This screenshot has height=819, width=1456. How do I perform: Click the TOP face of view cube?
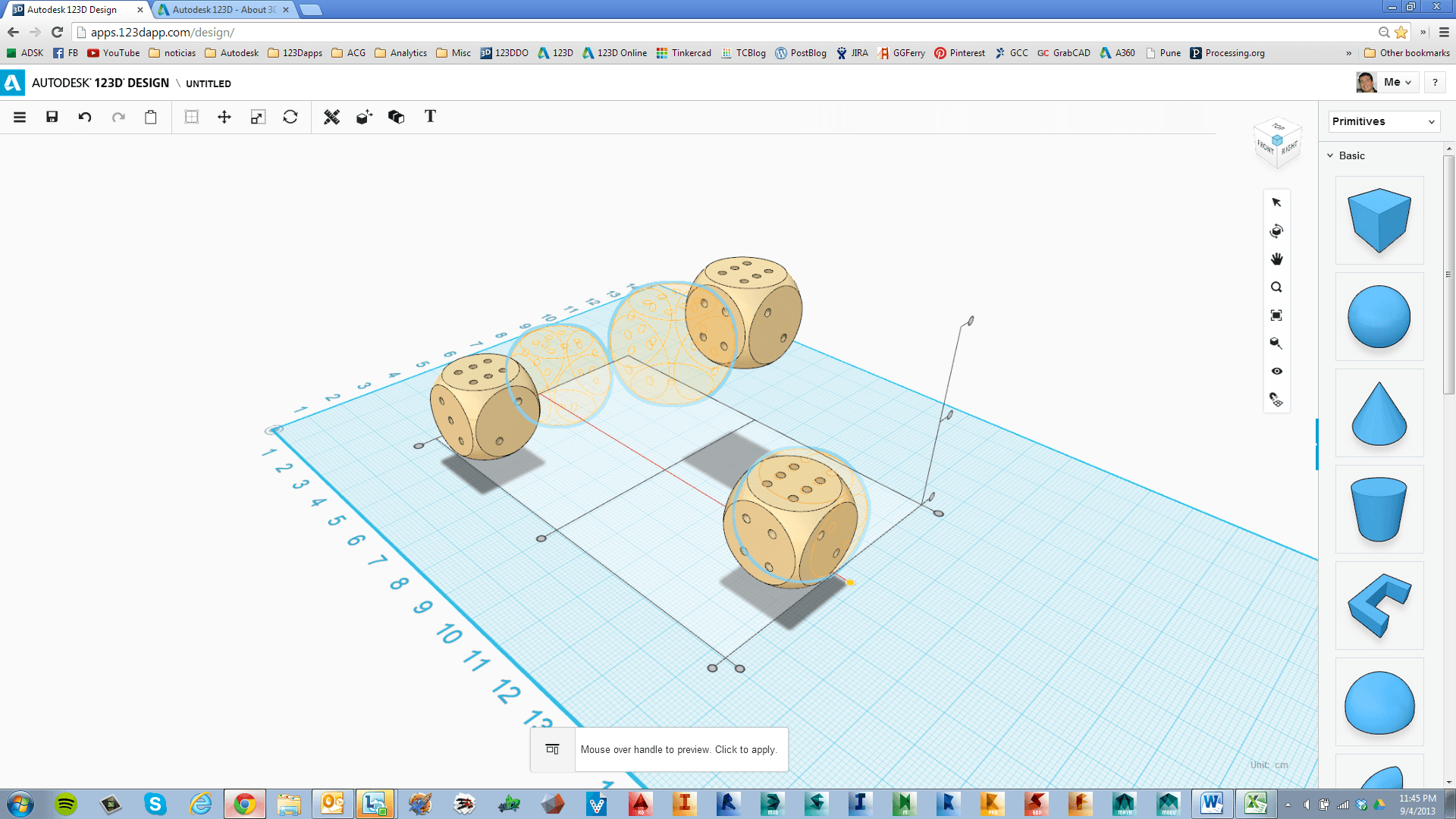pyautogui.click(x=1279, y=127)
